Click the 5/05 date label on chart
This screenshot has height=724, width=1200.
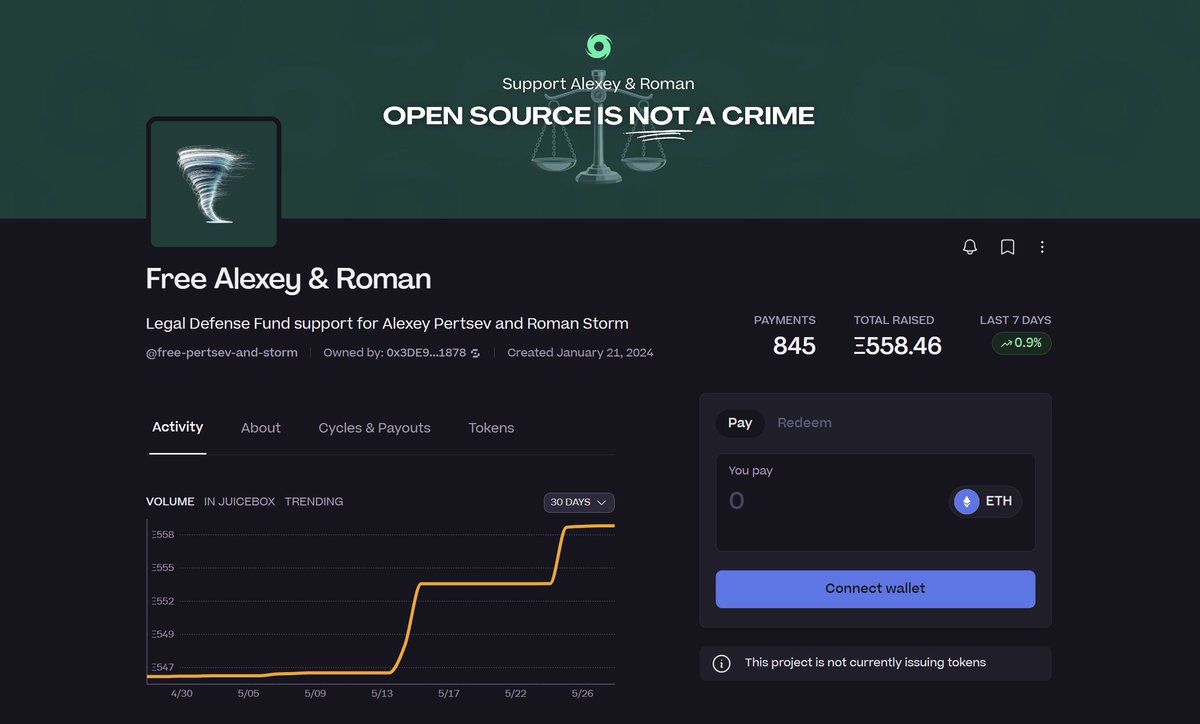248,693
